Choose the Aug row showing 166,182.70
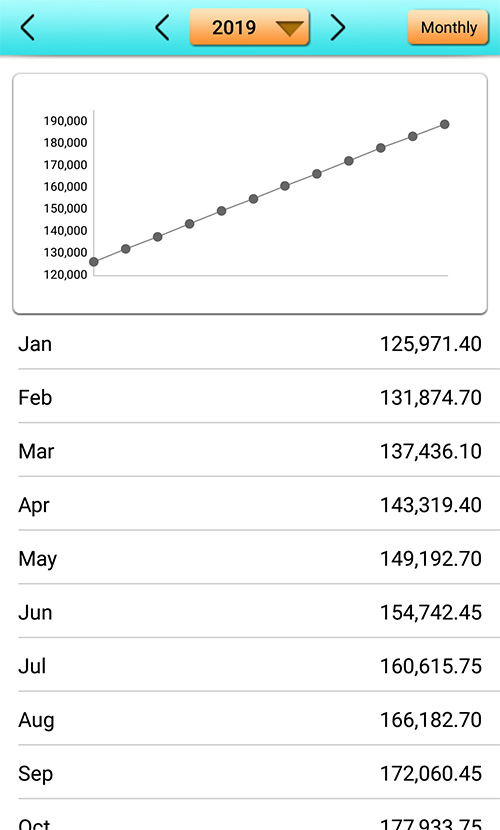The width and height of the screenshot is (500, 830). [x=250, y=720]
